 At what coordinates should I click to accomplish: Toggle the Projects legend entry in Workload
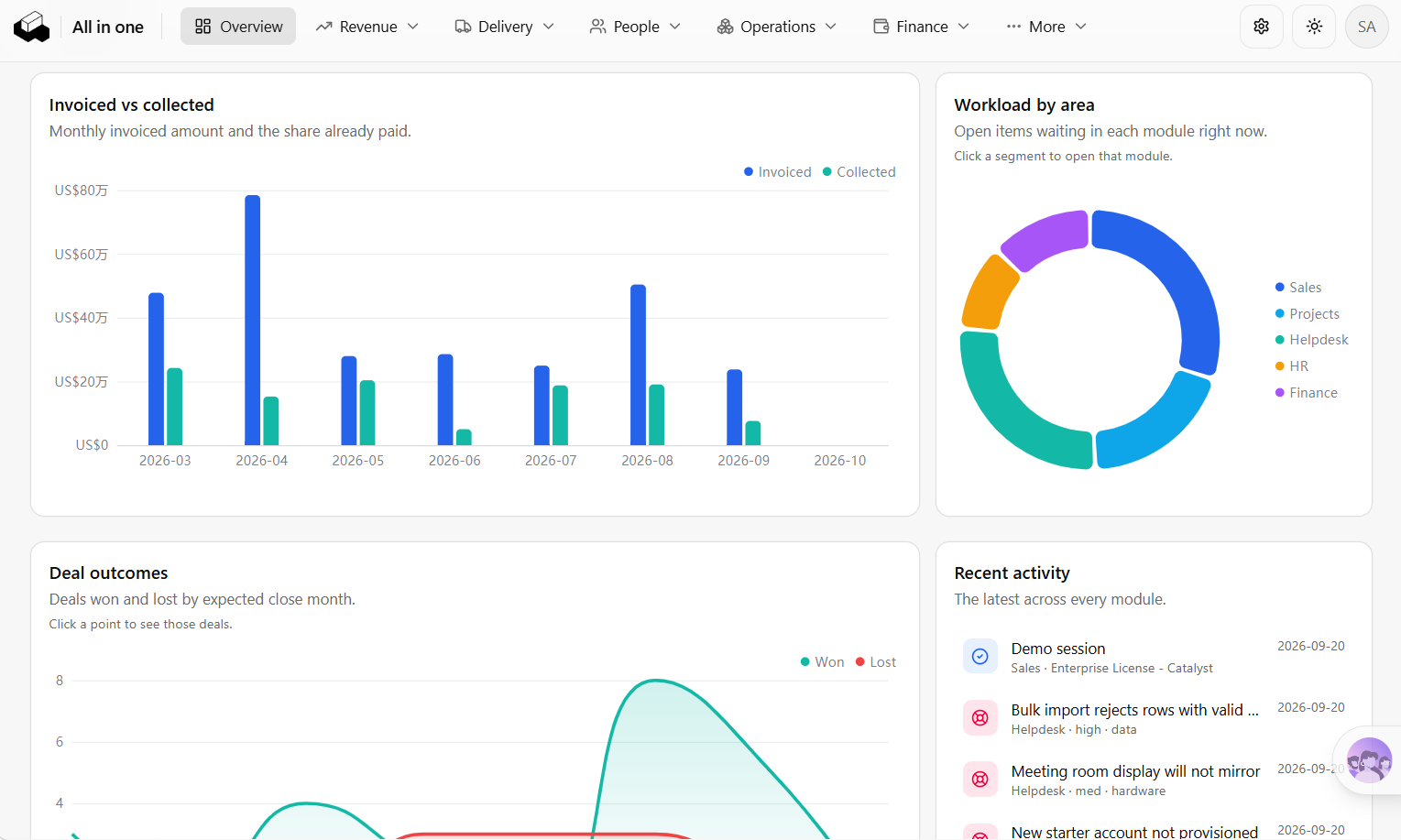[1308, 314]
